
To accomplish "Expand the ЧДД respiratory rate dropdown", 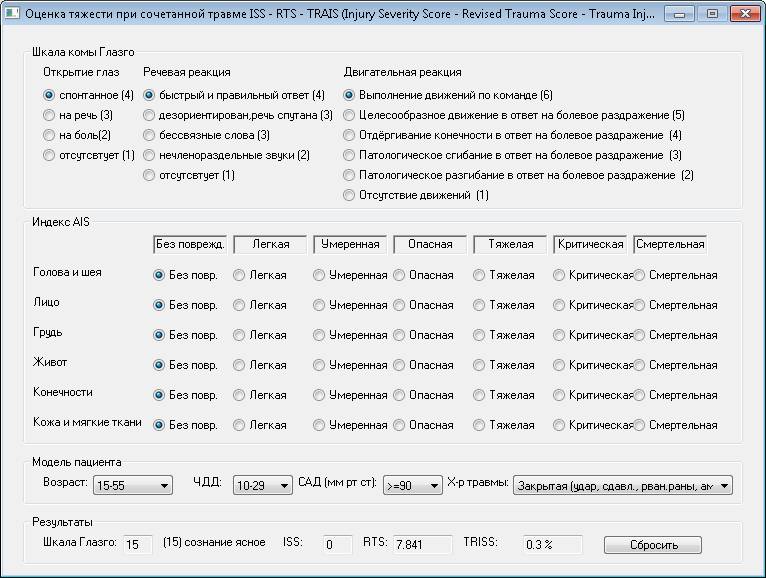I will click(262, 486).
